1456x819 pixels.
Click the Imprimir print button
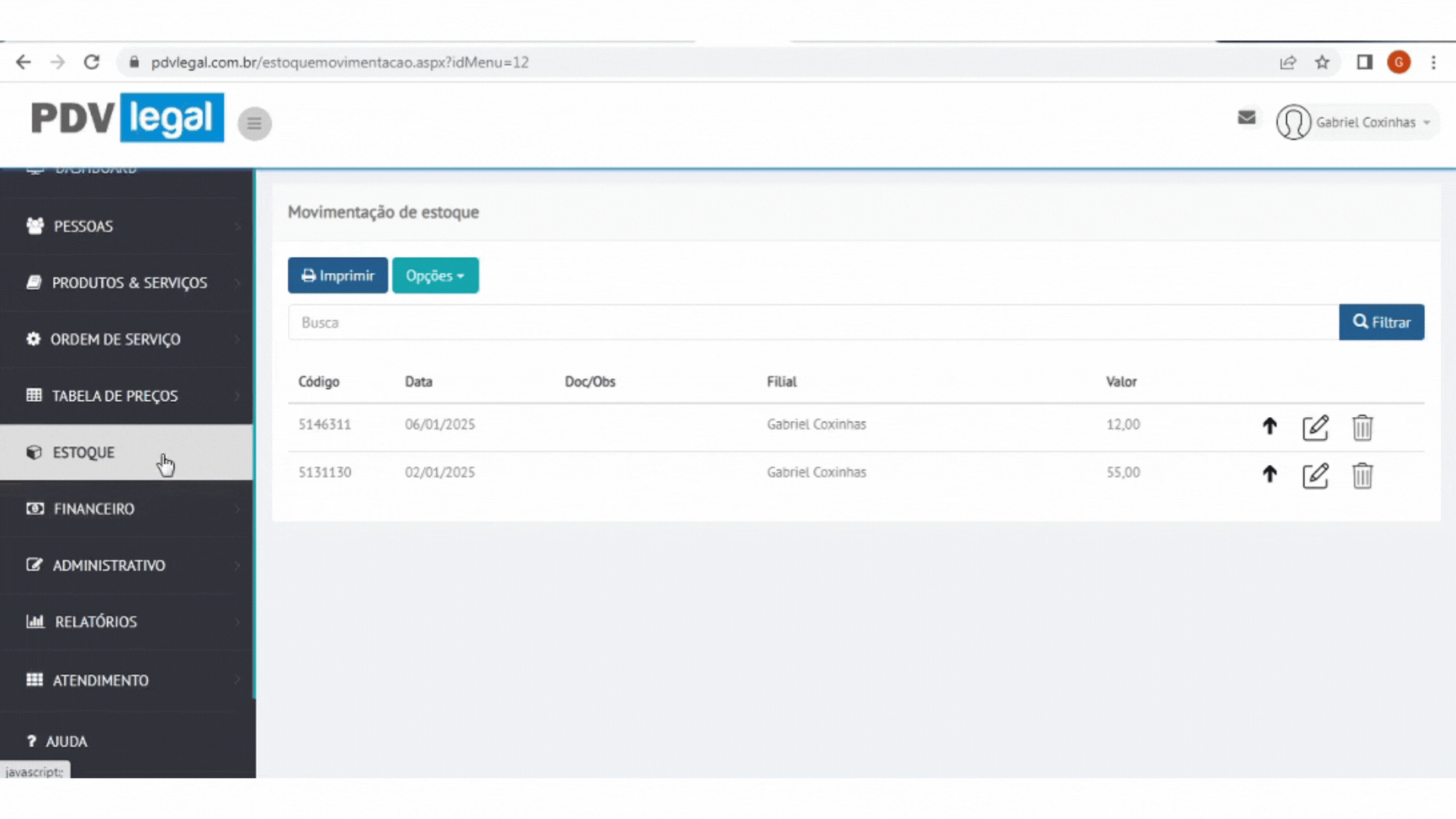pos(337,276)
